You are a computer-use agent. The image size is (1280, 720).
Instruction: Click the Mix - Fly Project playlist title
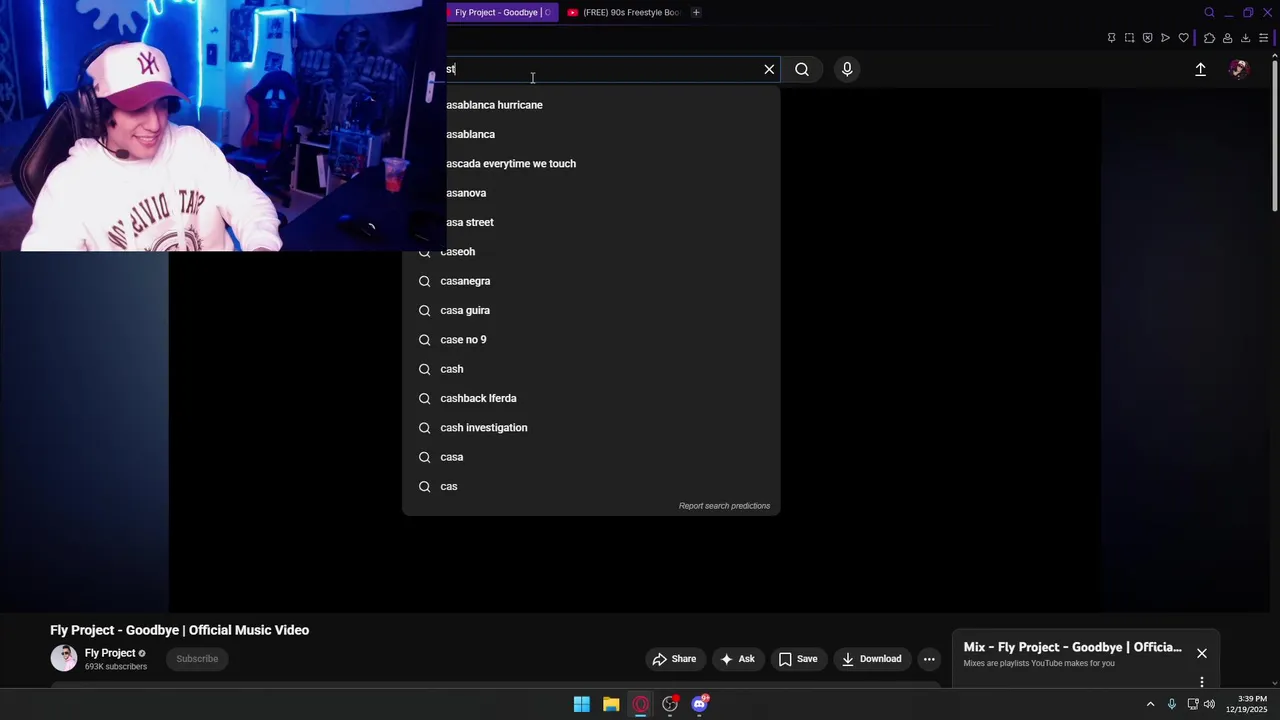click(1072, 647)
